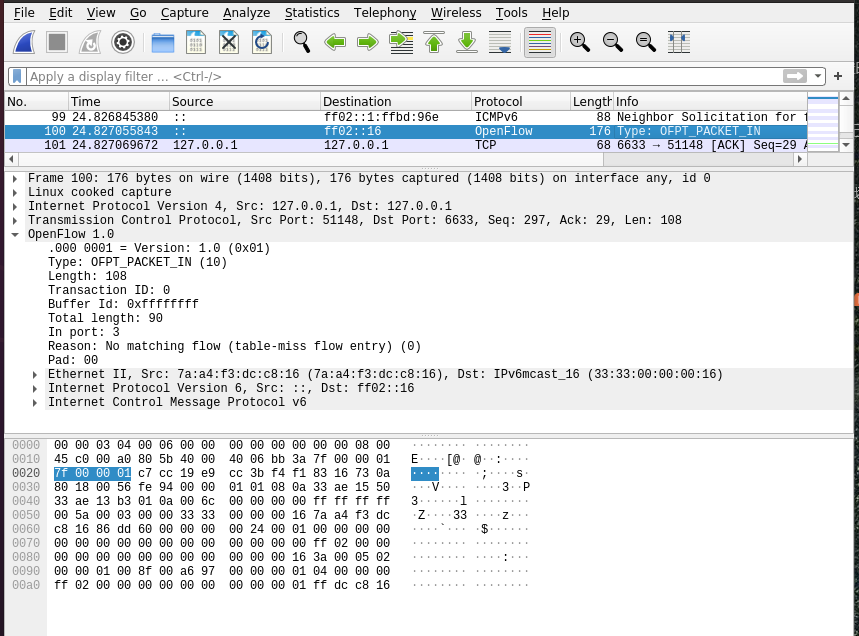859x636 pixels.
Task: Start capturing packets with shark fin icon
Action: click(24, 42)
